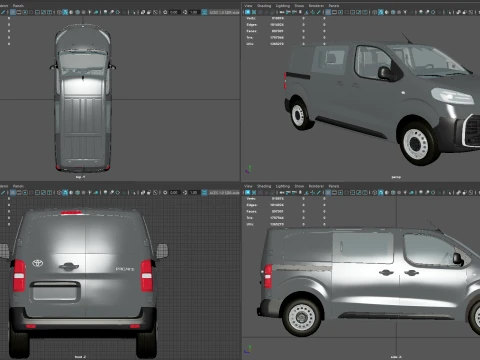Toggle Resolution Gate in side view panel
This screenshot has width=480, height=360.
[x=340, y=192]
